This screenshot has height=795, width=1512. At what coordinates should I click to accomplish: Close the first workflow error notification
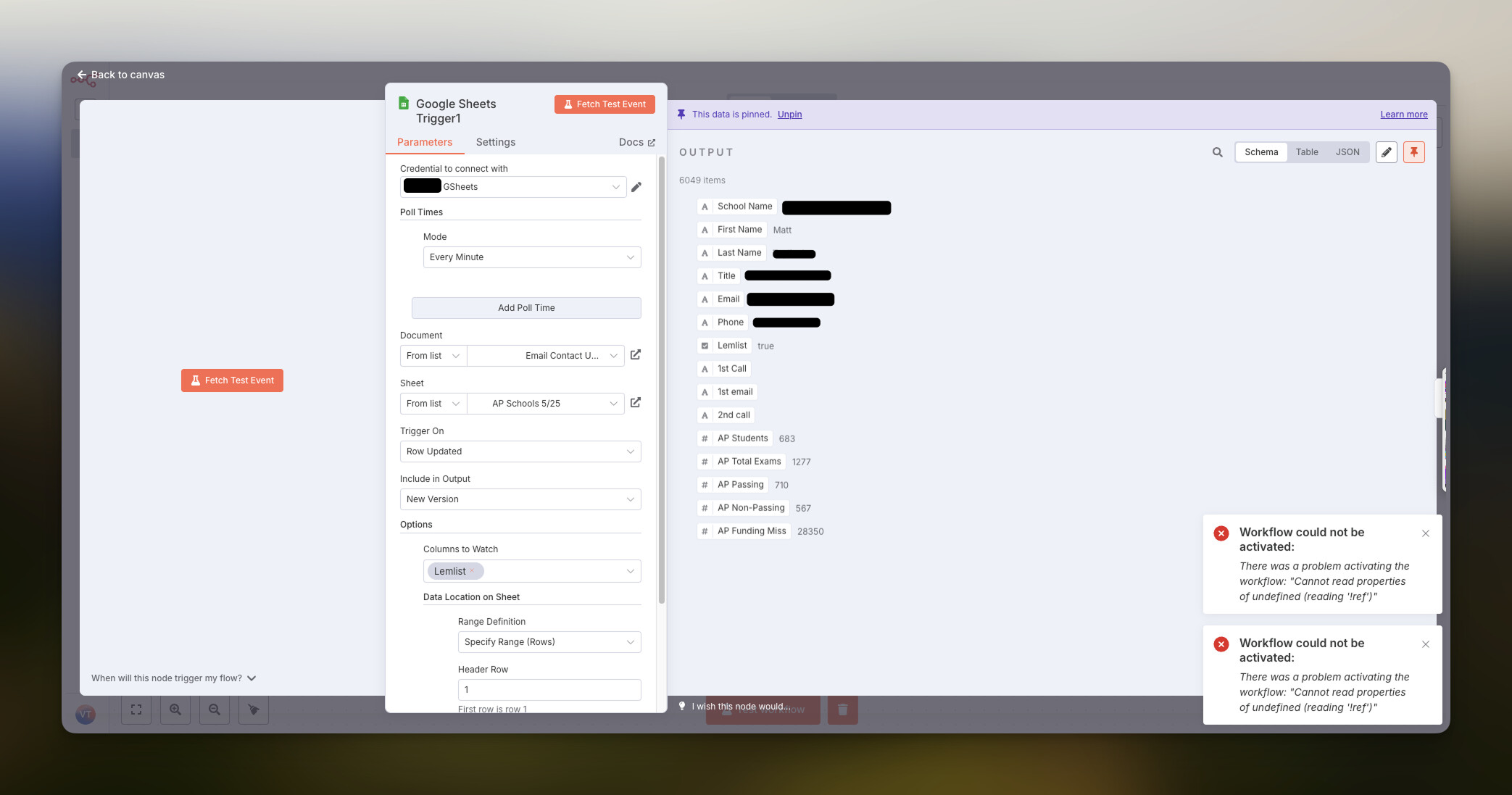(1426, 533)
